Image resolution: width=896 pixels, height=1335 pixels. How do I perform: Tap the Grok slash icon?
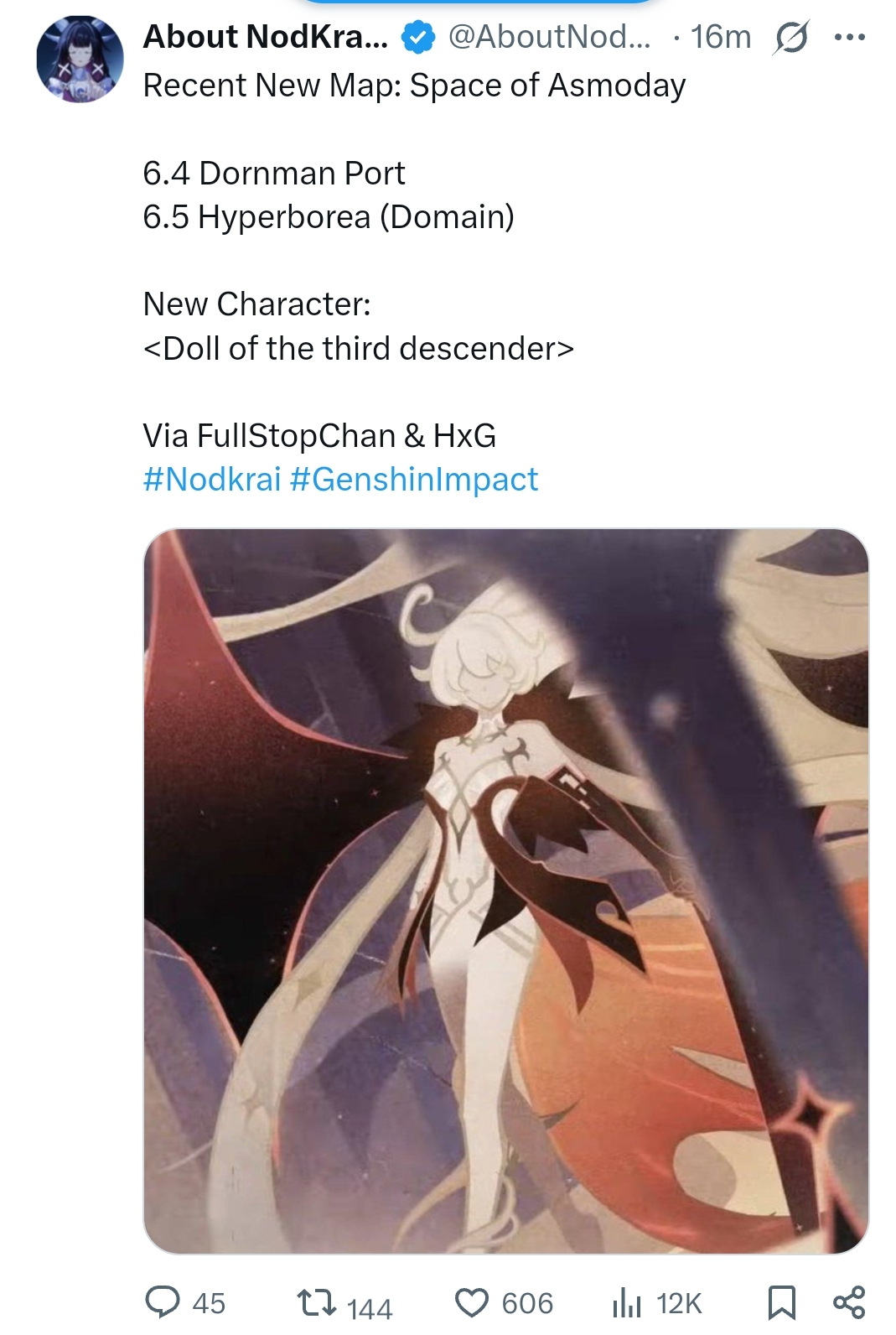[791, 38]
